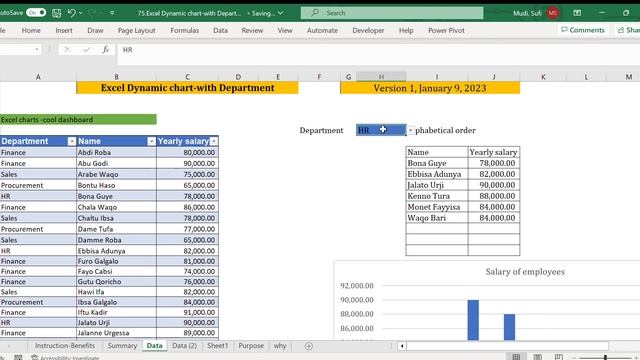Click Ebbisa Adunya in the right table
This screenshot has height=360, width=640.
pos(437,174)
